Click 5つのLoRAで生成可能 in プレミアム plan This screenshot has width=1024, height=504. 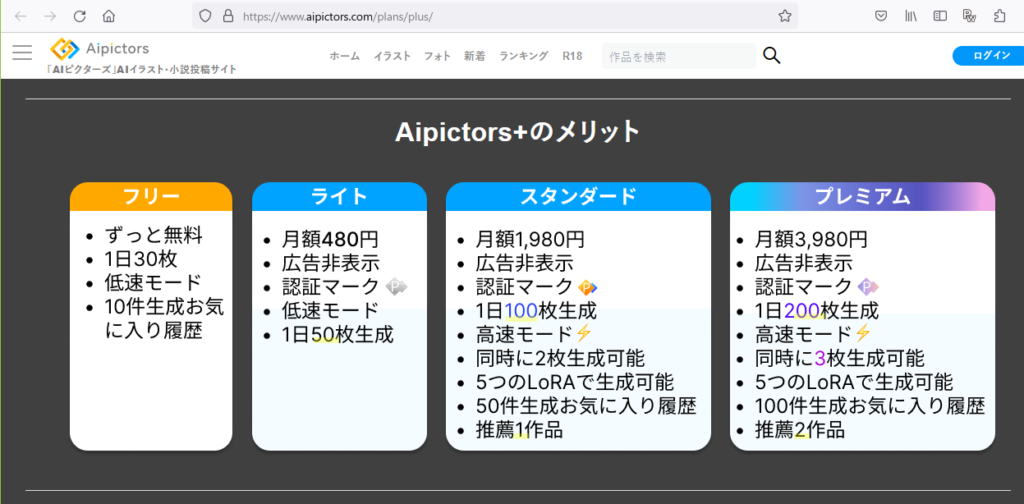point(854,381)
